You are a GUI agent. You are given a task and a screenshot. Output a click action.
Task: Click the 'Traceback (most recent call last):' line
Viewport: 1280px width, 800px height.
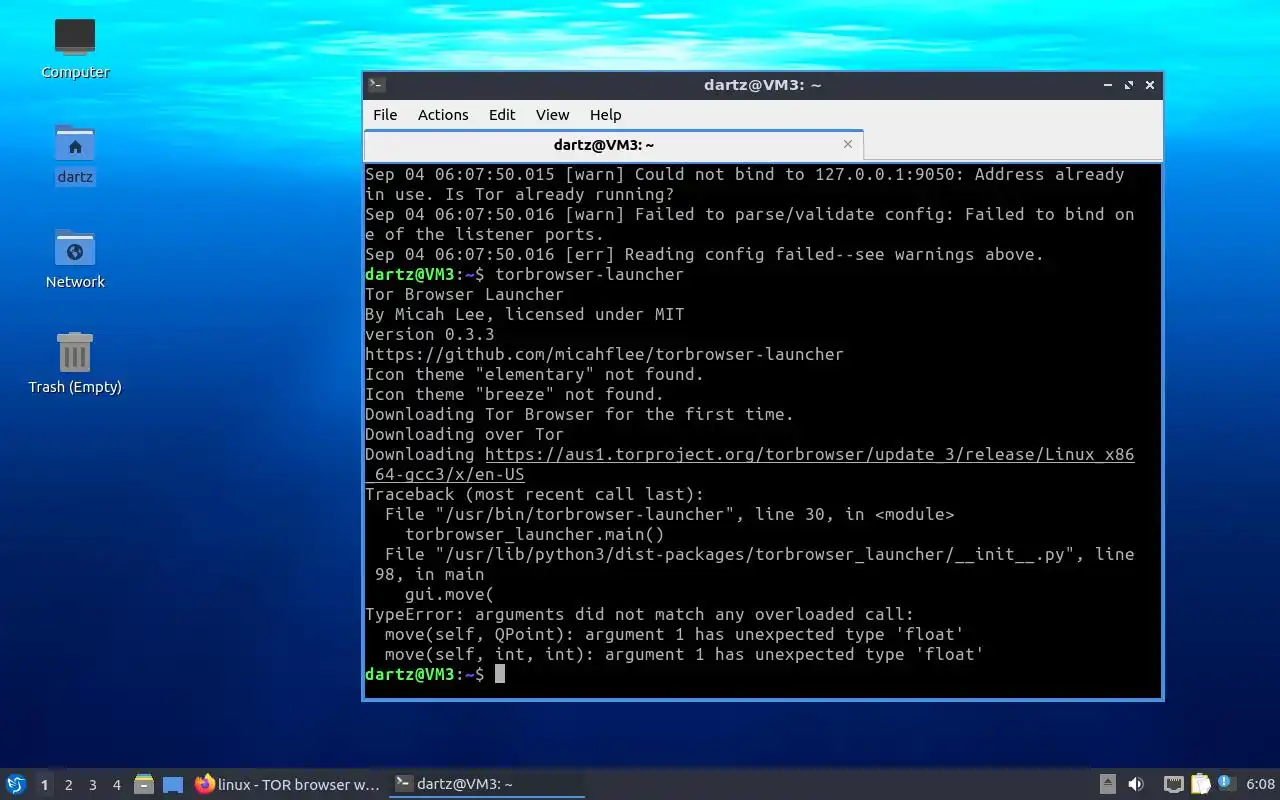pos(534,494)
